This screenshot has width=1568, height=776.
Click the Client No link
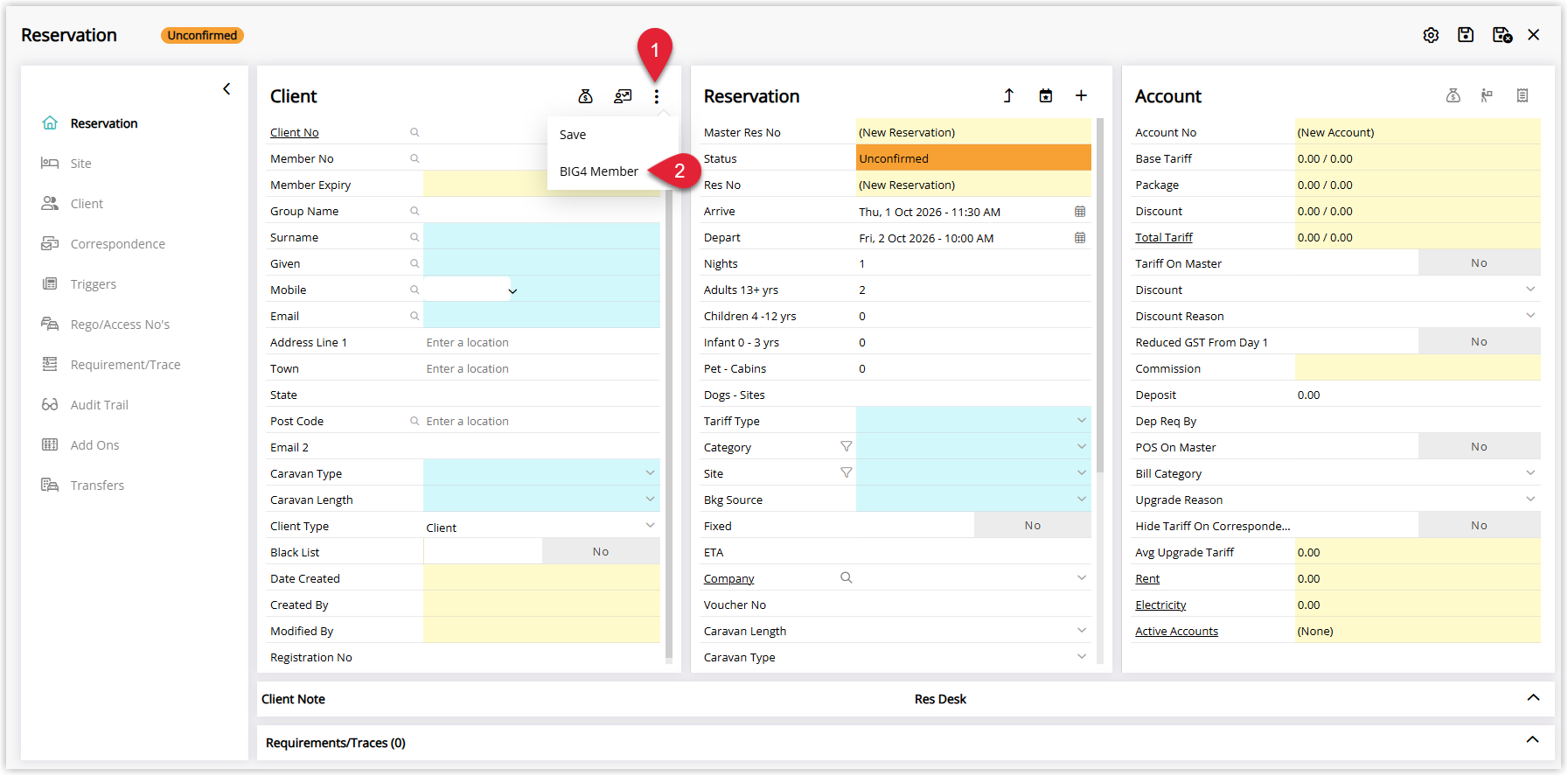(295, 133)
